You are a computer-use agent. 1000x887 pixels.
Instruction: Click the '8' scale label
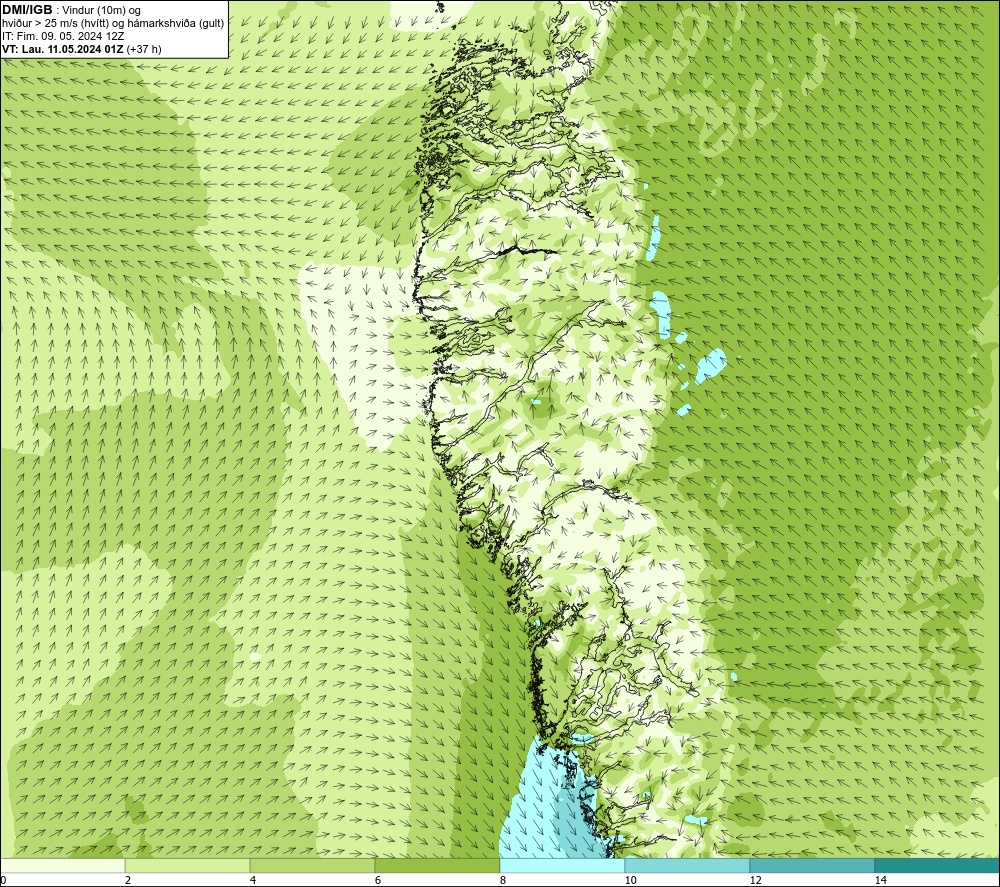[503, 881]
